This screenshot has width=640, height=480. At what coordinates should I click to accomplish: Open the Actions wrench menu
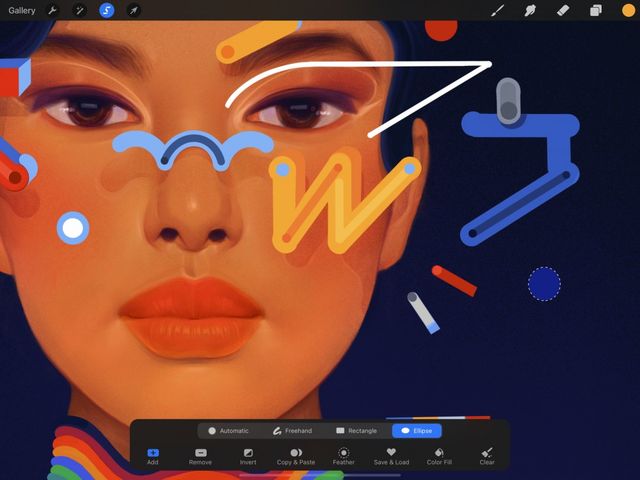[x=52, y=11]
